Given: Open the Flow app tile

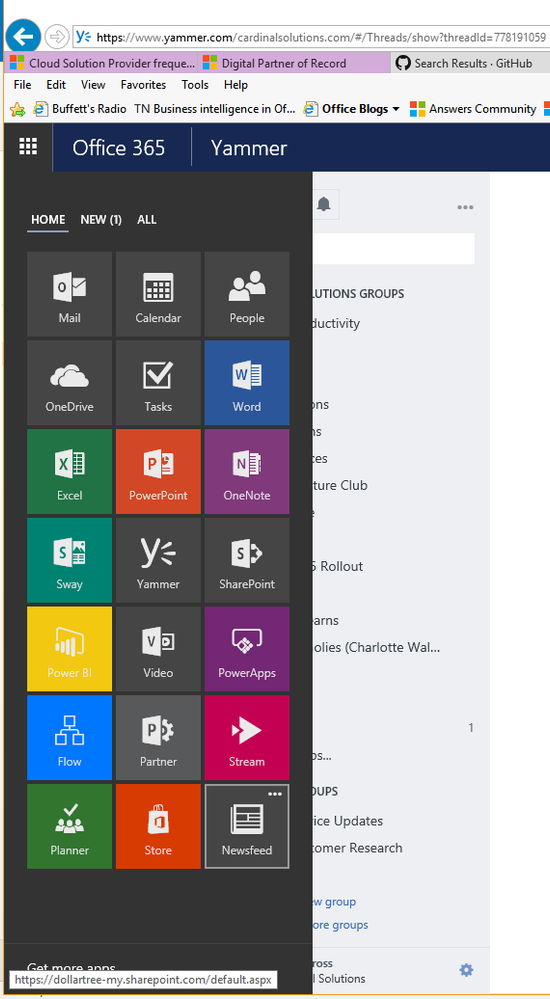Looking at the screenshot, I should (69, 737).
